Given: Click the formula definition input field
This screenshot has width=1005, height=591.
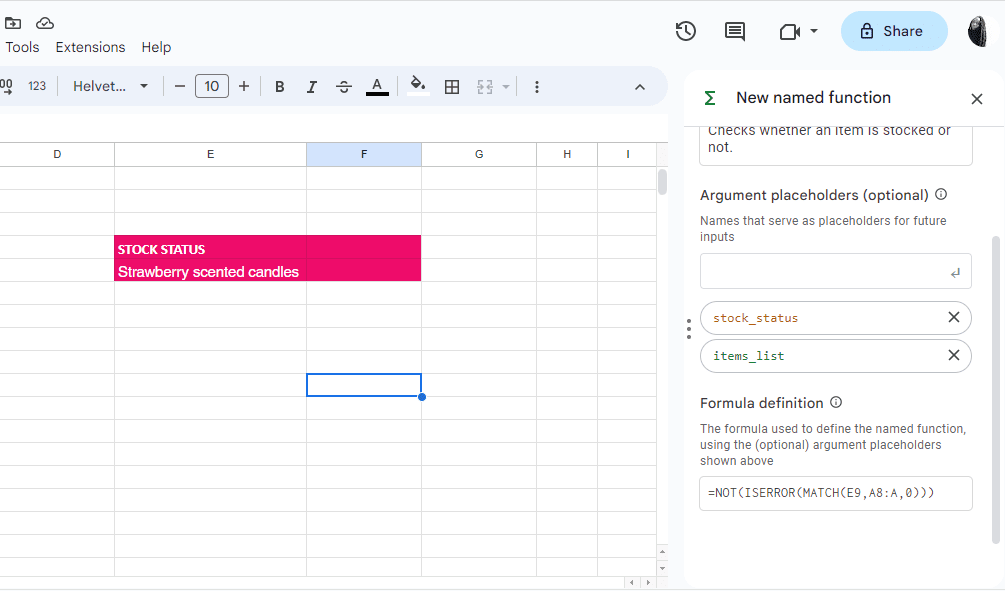Looking at the screenshot, I should (835, 493).
